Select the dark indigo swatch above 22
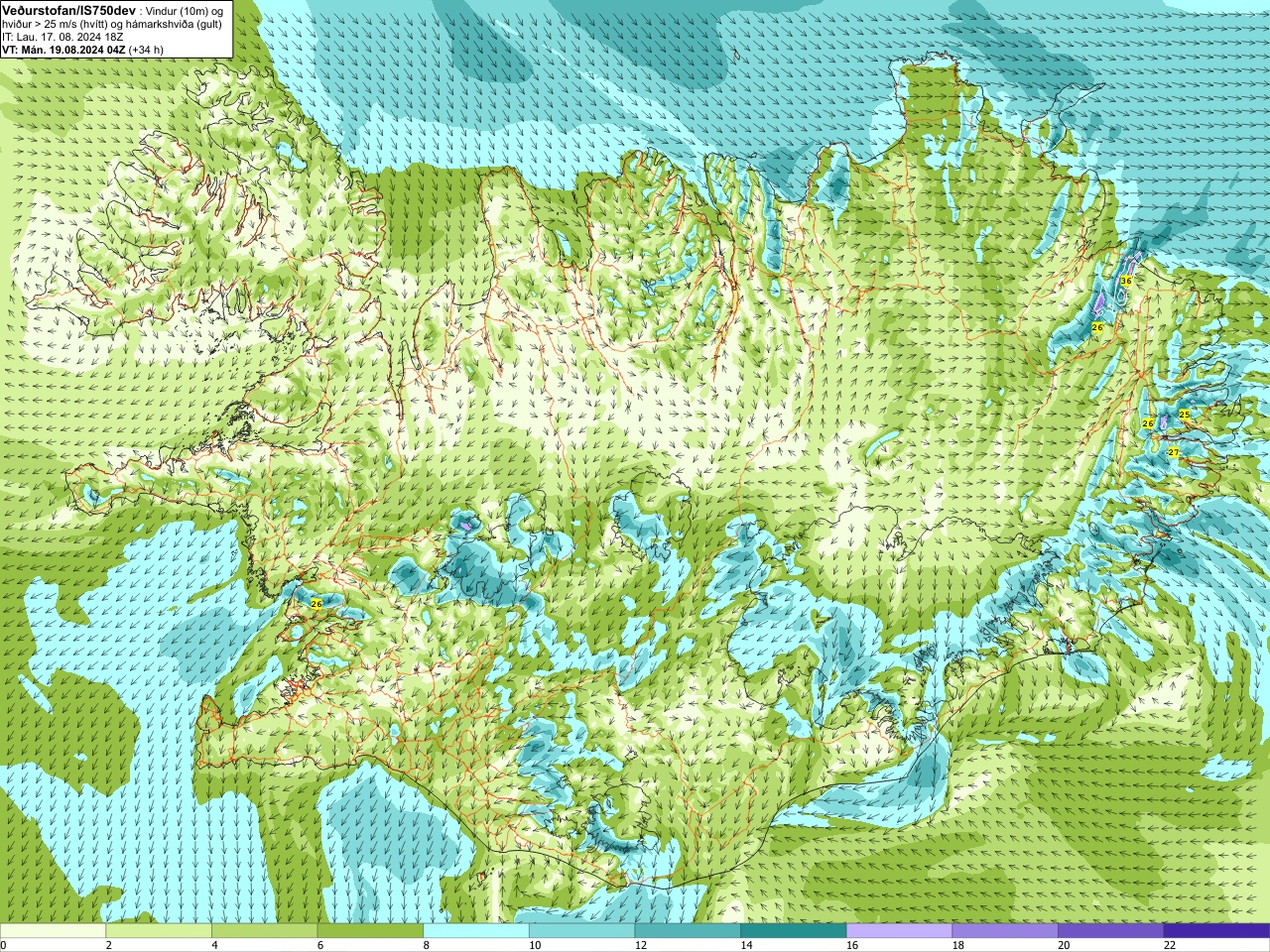1270x952 pixels. (1216, 931)
